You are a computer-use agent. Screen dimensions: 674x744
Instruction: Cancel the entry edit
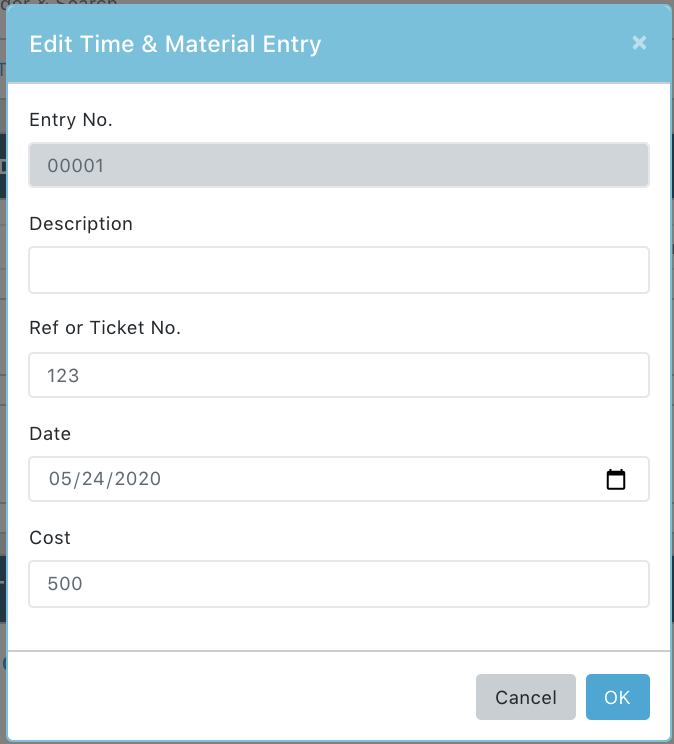click(525, 697)
